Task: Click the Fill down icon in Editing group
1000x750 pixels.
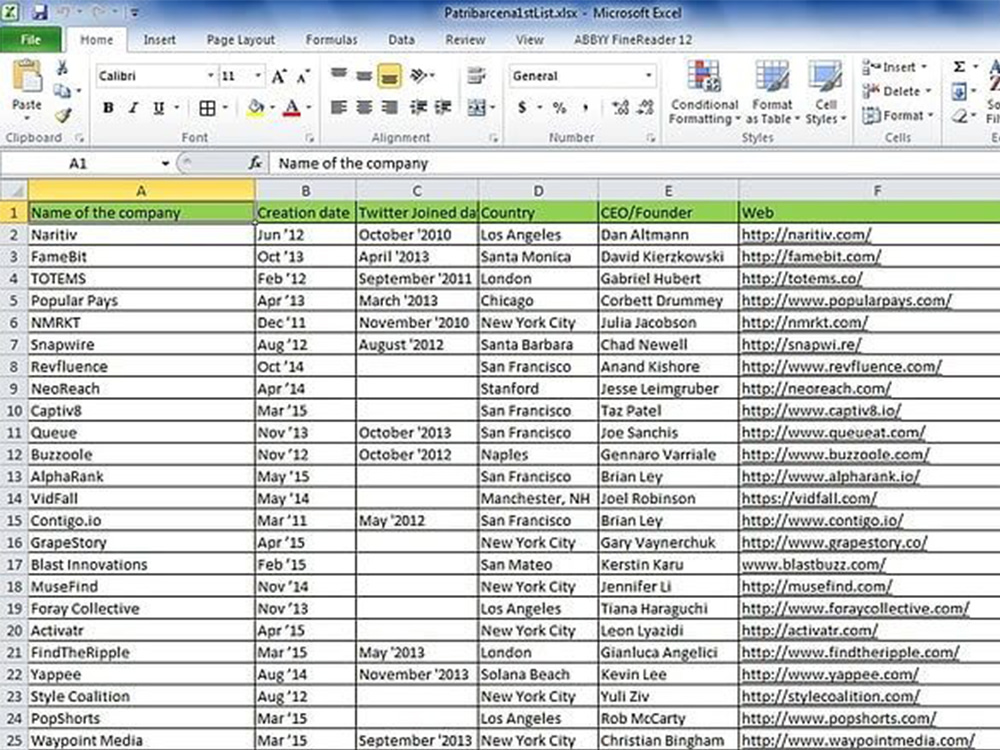Action: pos(959,92)
